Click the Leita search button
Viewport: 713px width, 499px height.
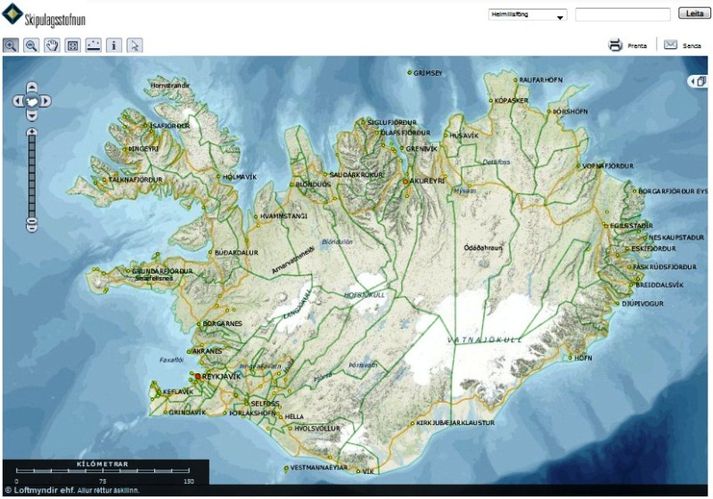tap(694, 13)
